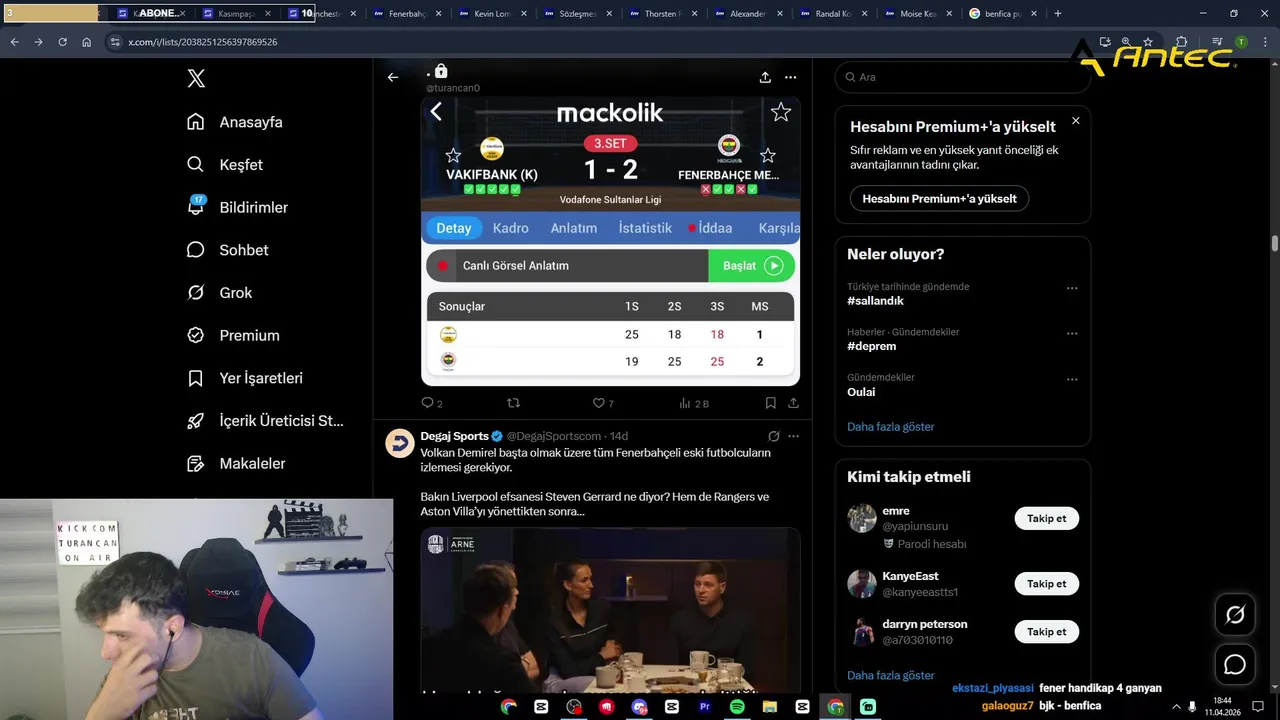The height and width of the screenshot is (720, 1280).
Task: Switch to the Sözleşme browser tab
Action: click(x=576, y=13)
